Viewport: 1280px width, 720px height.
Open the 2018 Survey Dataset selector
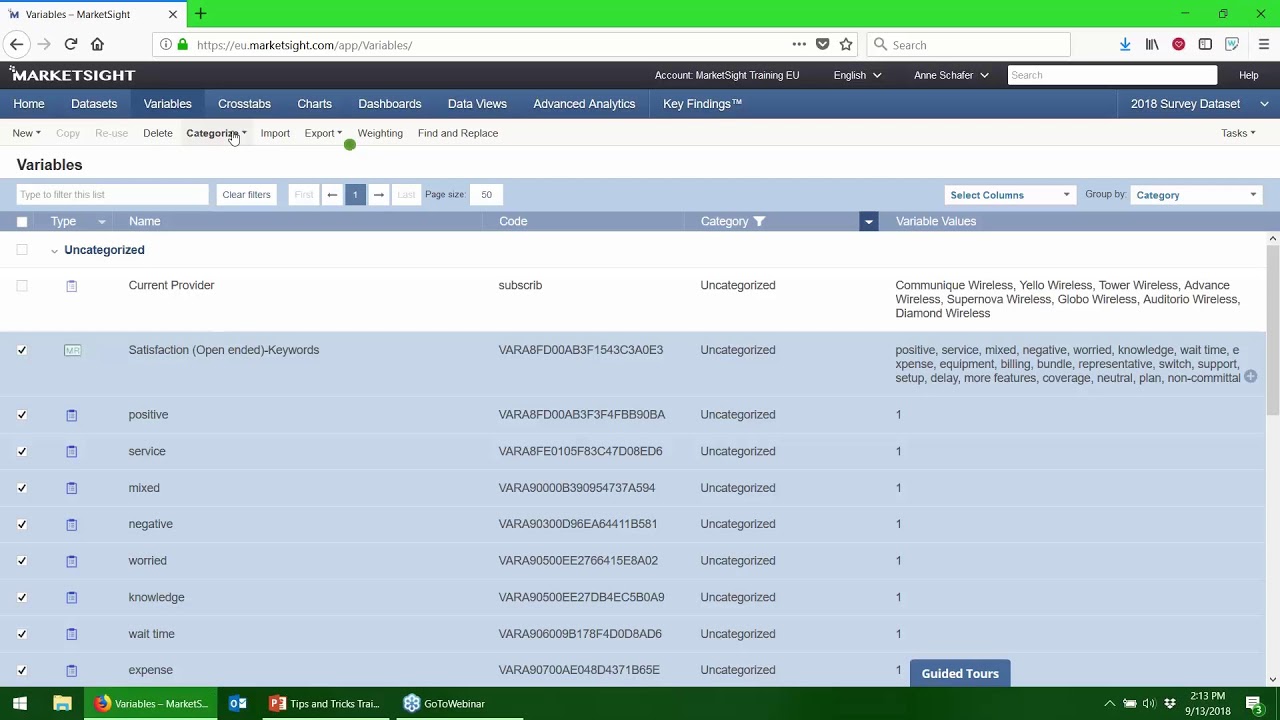[1199, 104]
